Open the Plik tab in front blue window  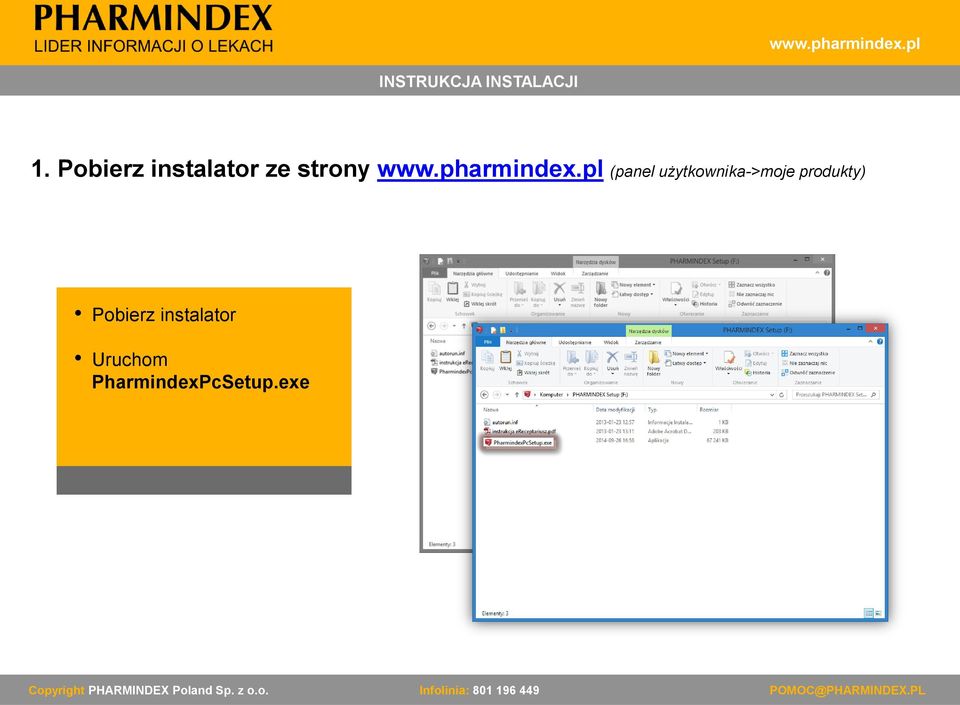tap(488, 342)
